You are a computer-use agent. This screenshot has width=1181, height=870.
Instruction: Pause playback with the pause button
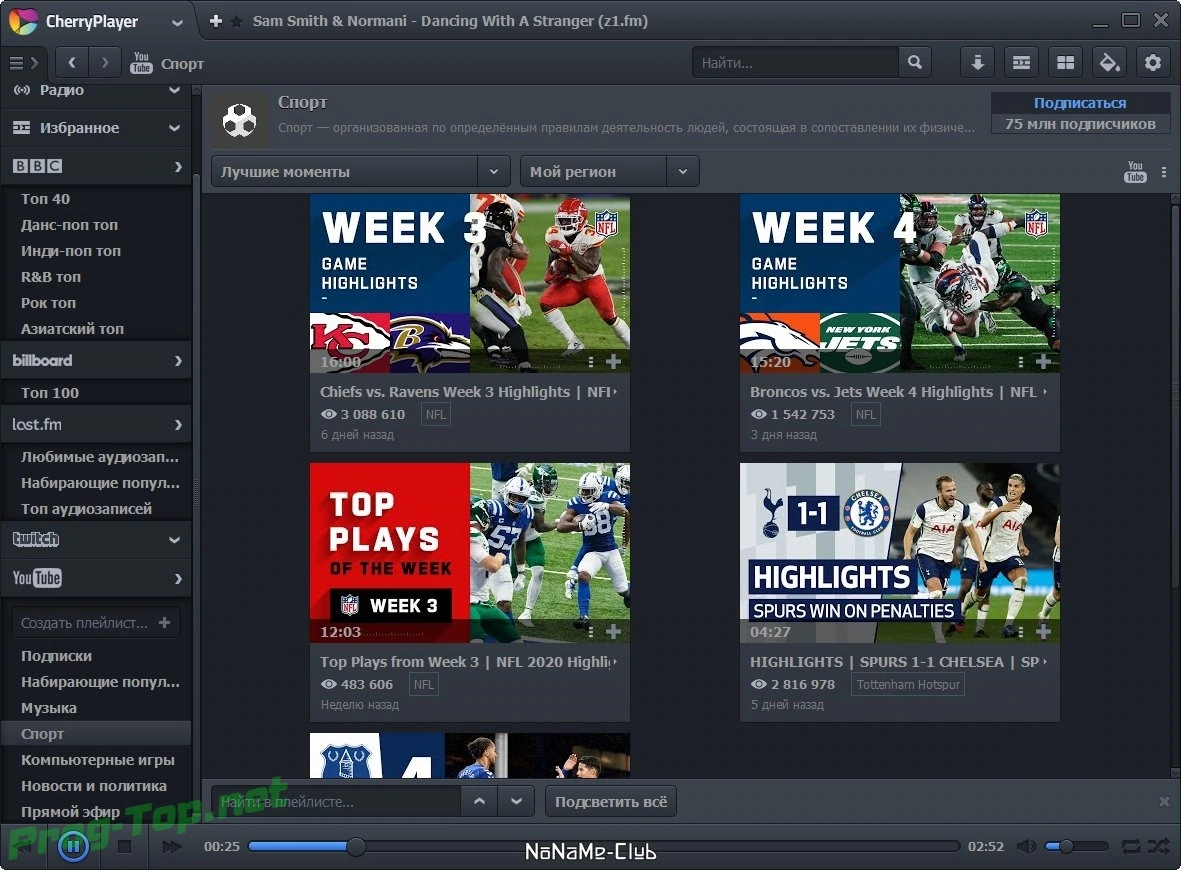click(73, 846)
